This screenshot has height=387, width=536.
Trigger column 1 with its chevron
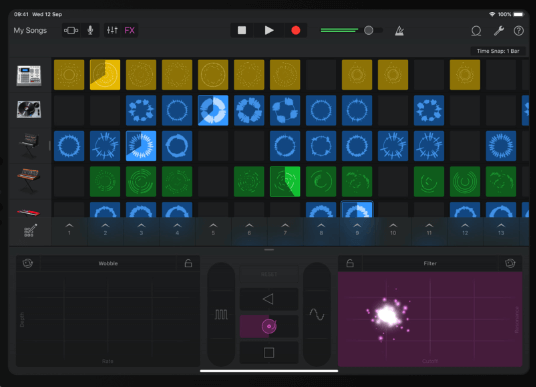pos(69,229)
